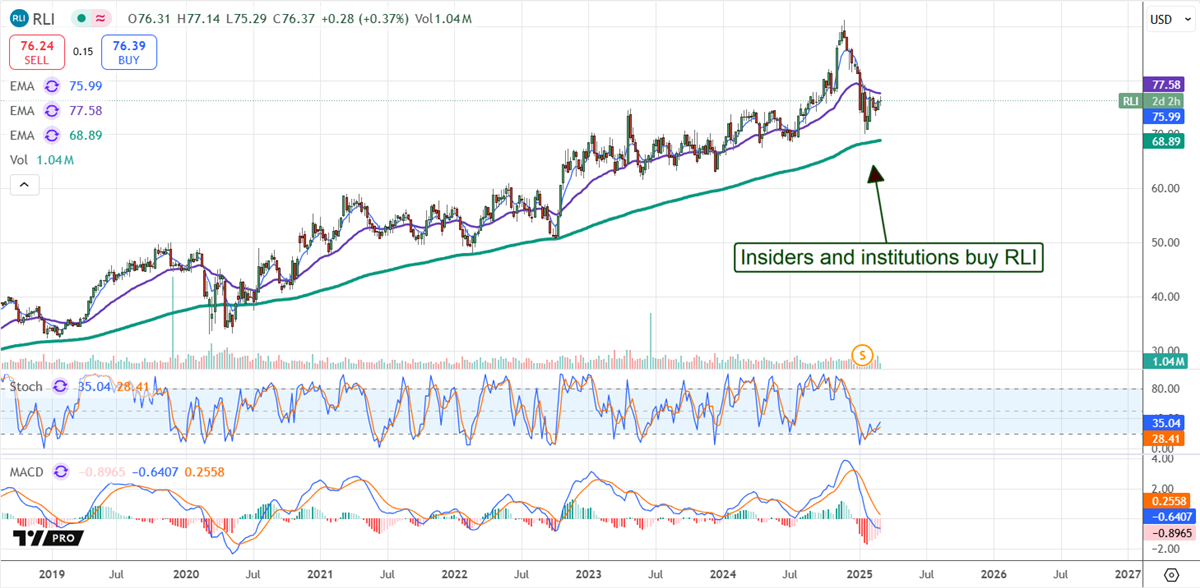Click the 0.15 spread value between SELL and BUY
The image size is (1200, 588).
[83, 51]
